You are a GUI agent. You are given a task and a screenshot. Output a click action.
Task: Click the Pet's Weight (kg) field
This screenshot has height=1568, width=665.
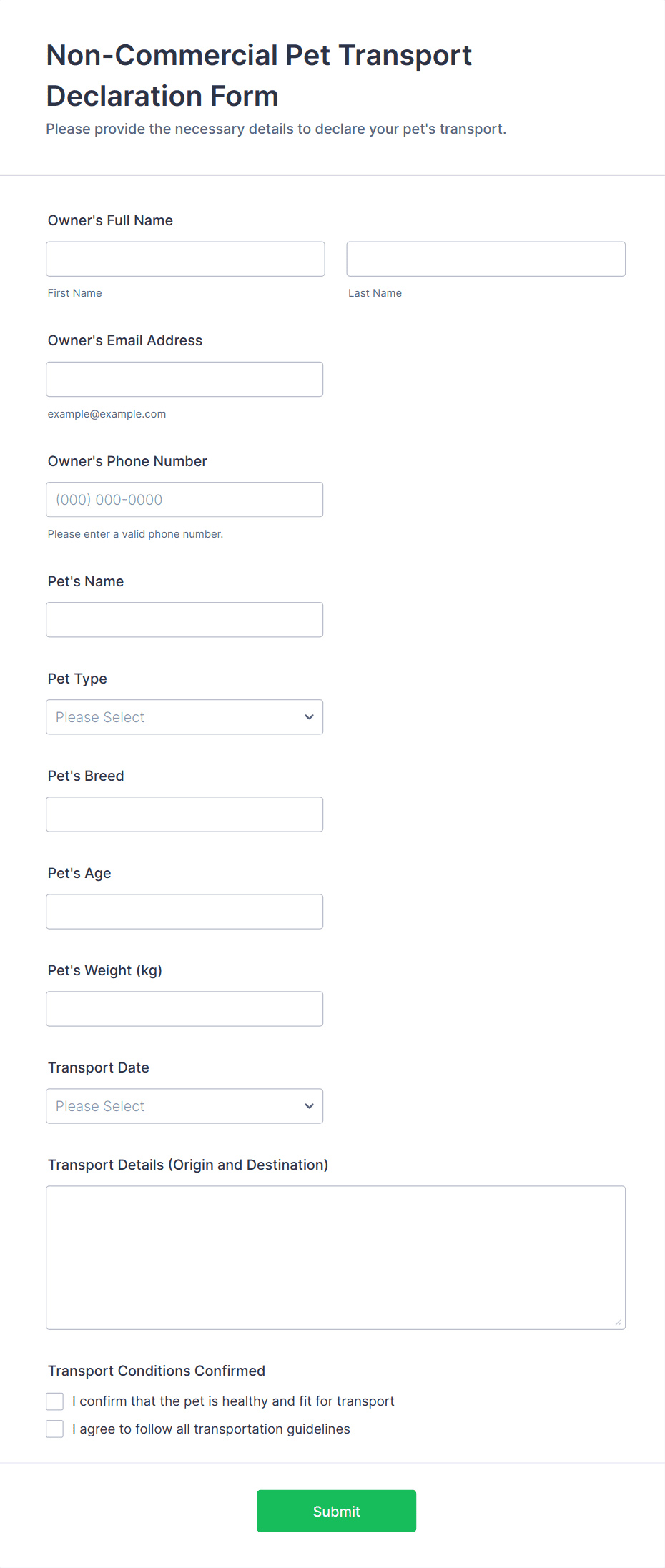[184, 1009]
